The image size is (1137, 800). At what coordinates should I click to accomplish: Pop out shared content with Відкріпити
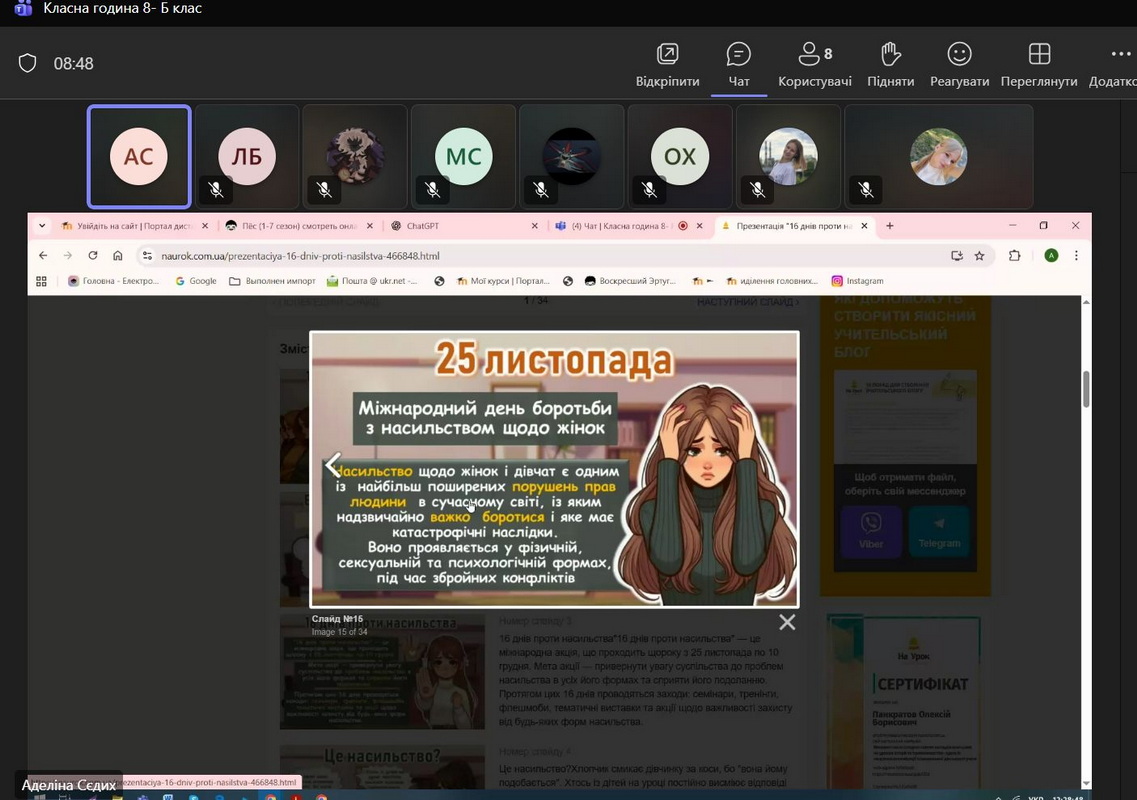click(x=667, y=64)
